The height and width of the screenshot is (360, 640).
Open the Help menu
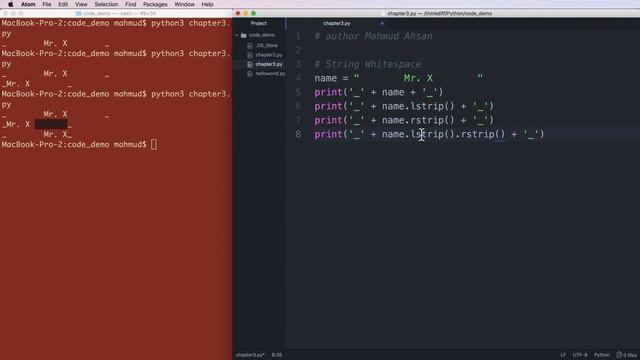[207, 4]
